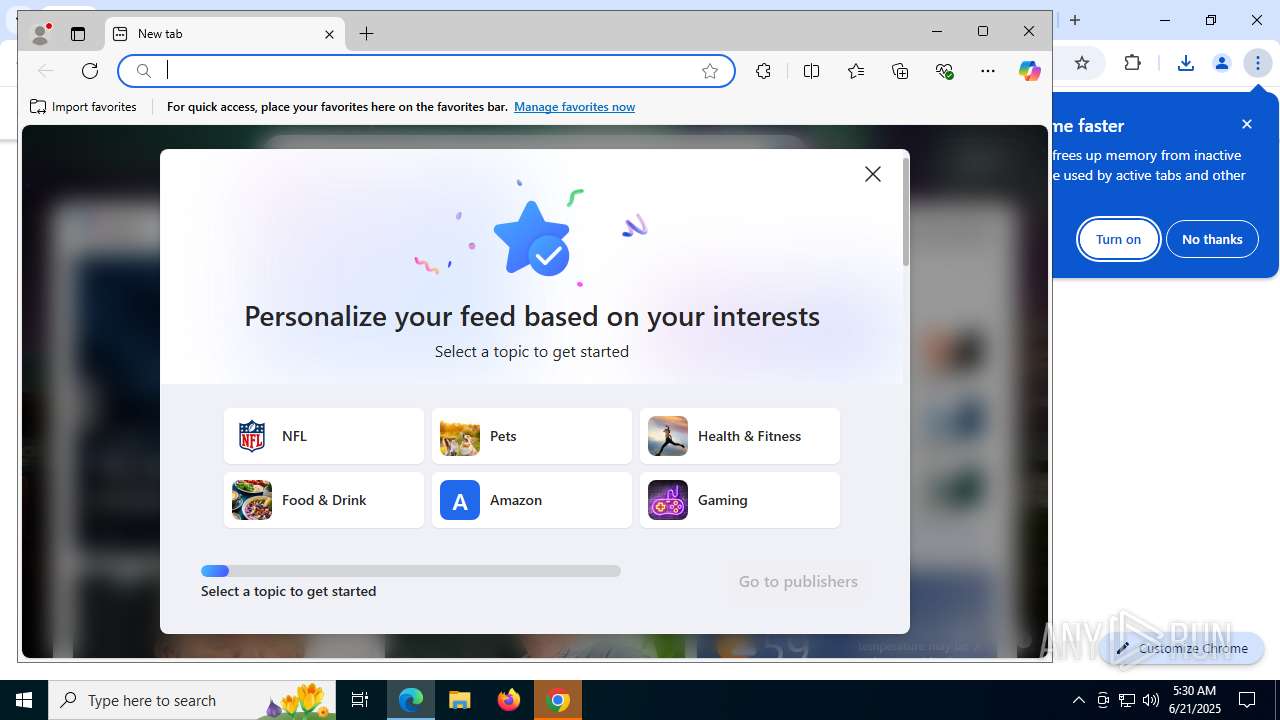Screen dimensions: 1280x720
Task: Click the dialog's vertical scrollbar
Action: click(x=906, y=212)
